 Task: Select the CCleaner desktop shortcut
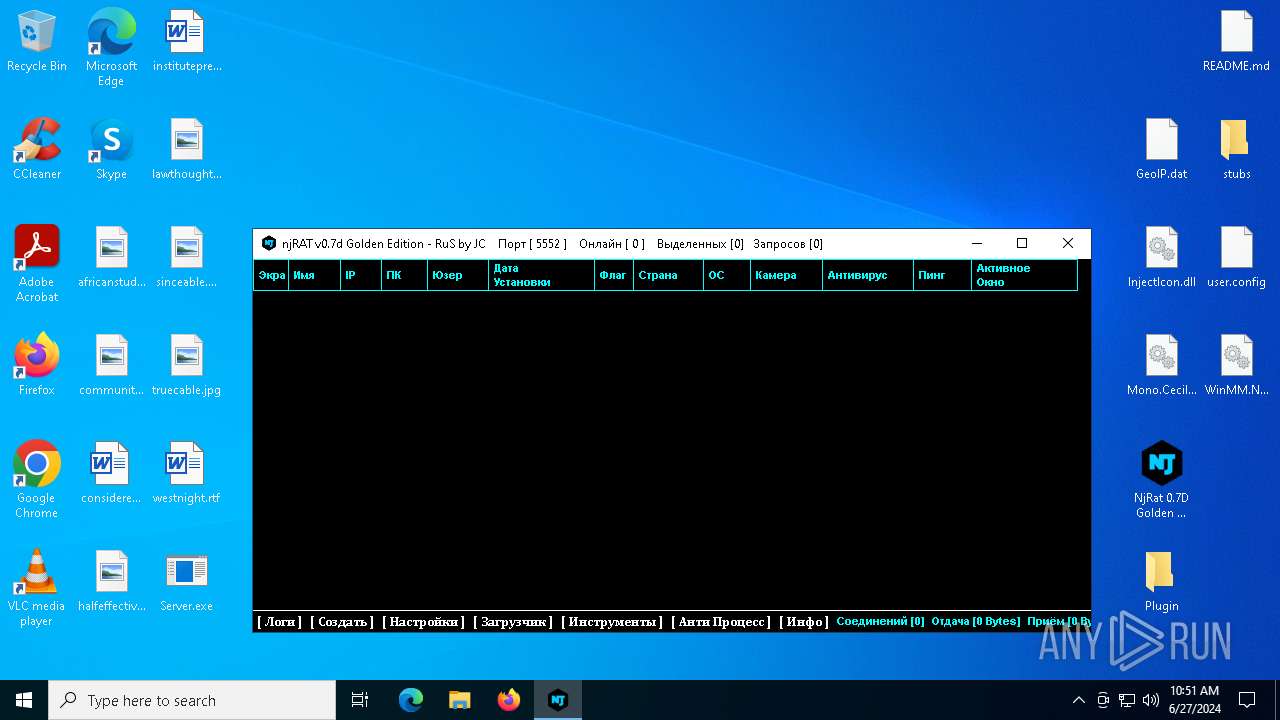pos(37,150)
